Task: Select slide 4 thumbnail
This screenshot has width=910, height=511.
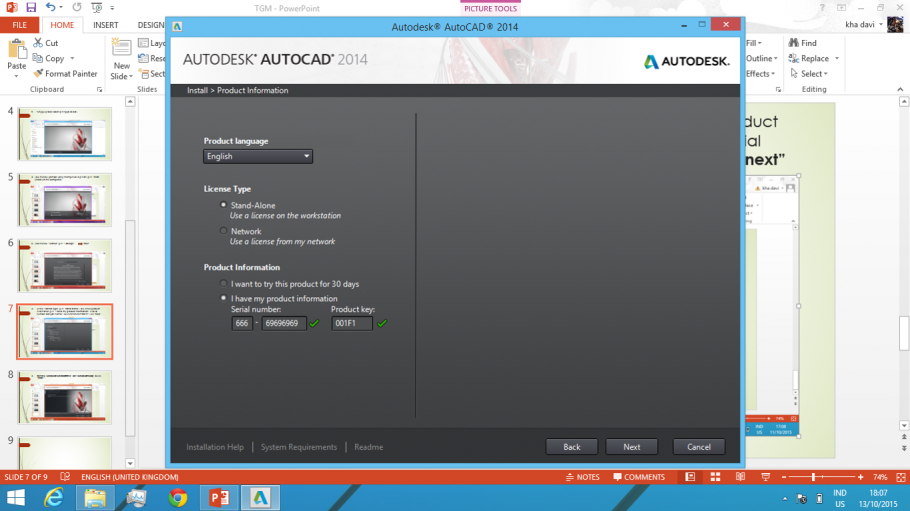Action: (64, 134)
